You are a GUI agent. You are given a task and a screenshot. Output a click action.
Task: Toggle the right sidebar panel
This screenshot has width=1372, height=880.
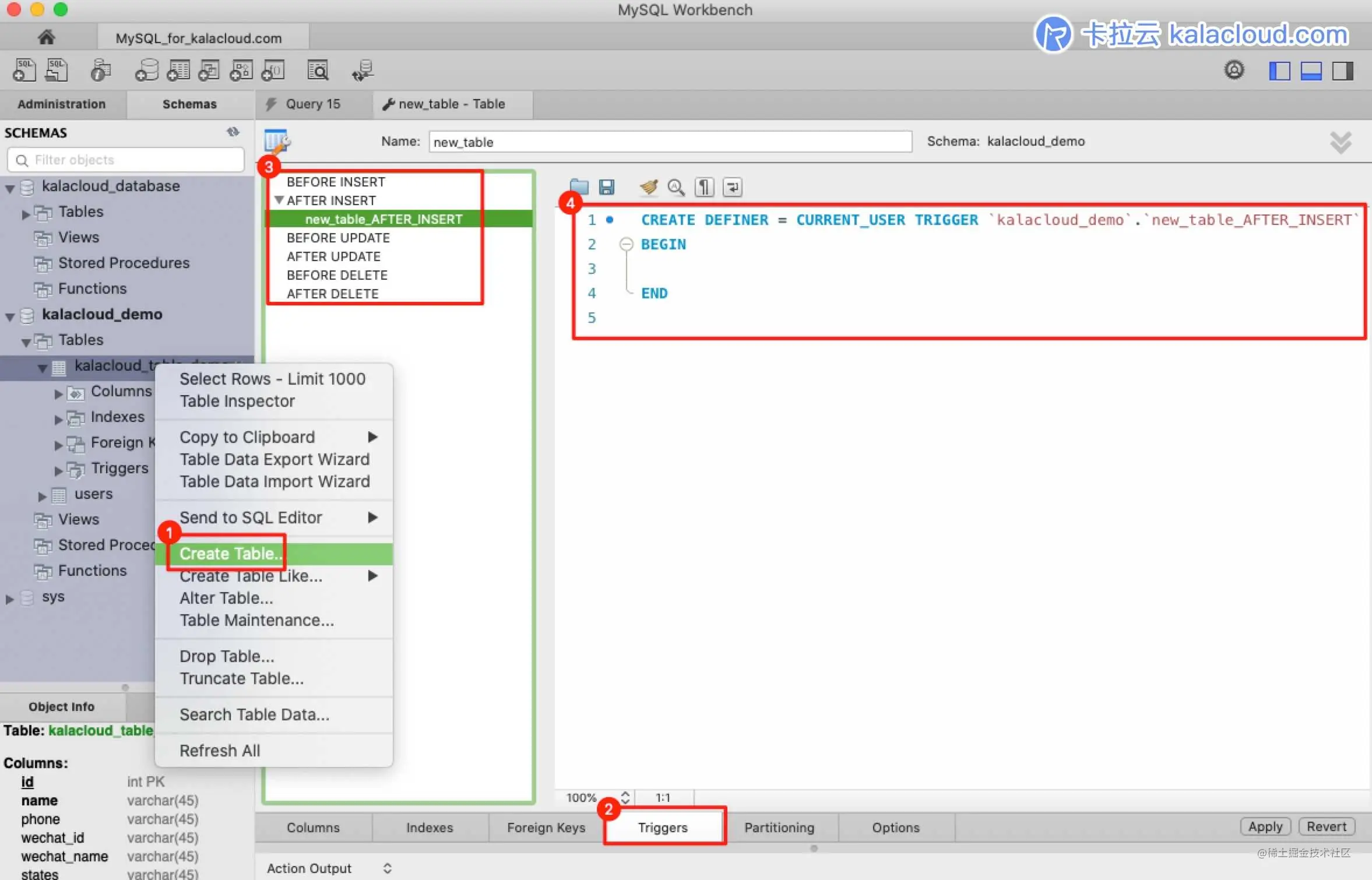pyautogui.click(x=1343, y=71)
